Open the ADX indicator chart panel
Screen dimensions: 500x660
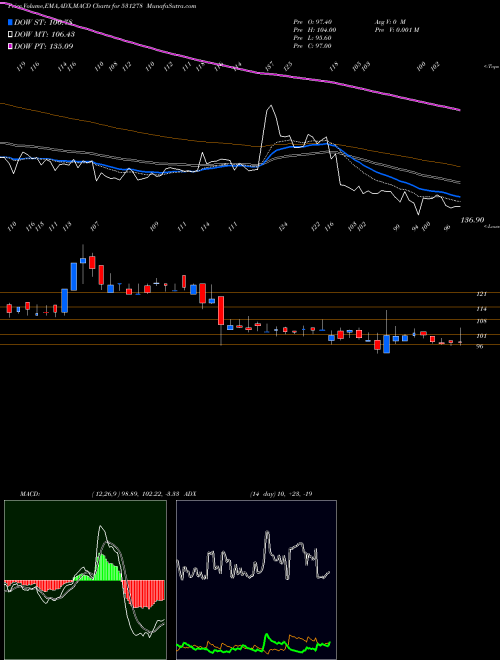pyautogui.click(x=256, y=580)
